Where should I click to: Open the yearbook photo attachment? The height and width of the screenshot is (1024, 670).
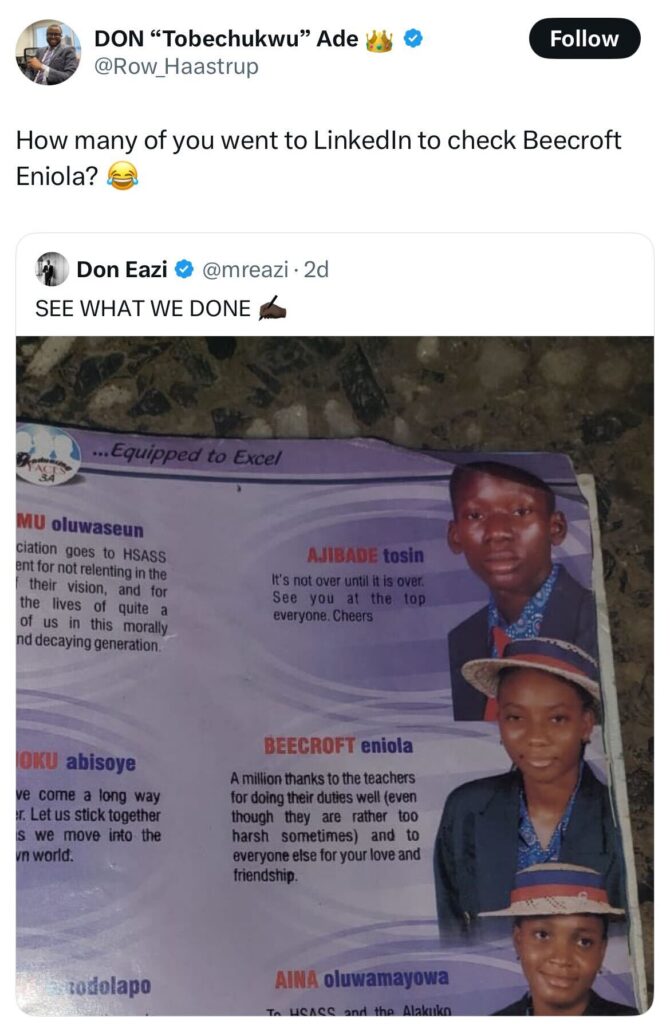tap(335, 675)
